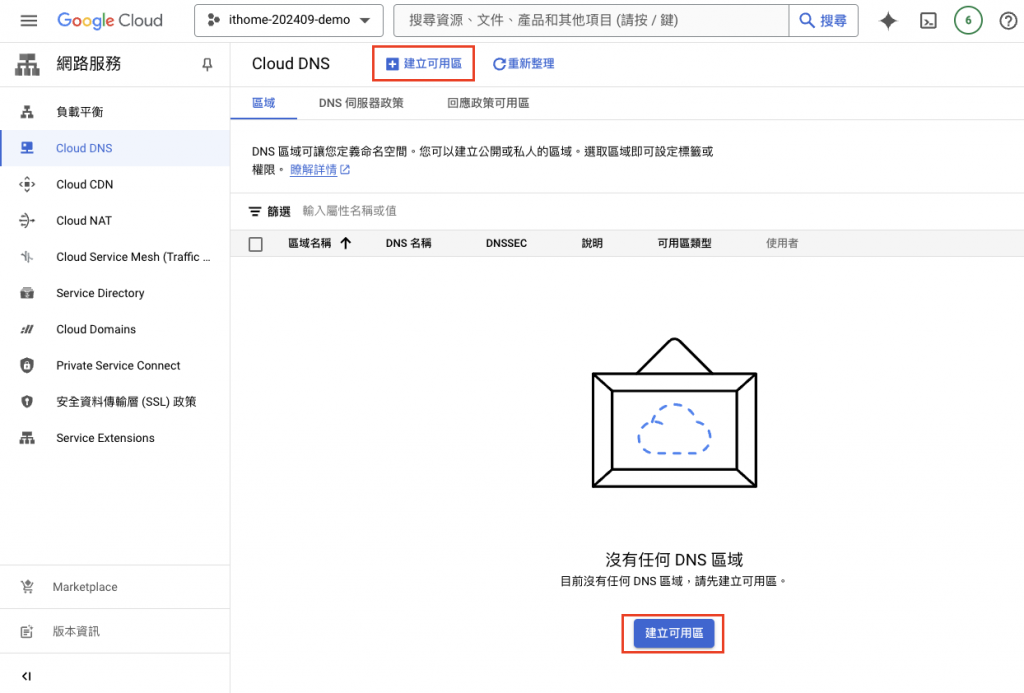Open Private Service Connect in sidebar
Screen dimensions: 1024x693
(118, 366)
